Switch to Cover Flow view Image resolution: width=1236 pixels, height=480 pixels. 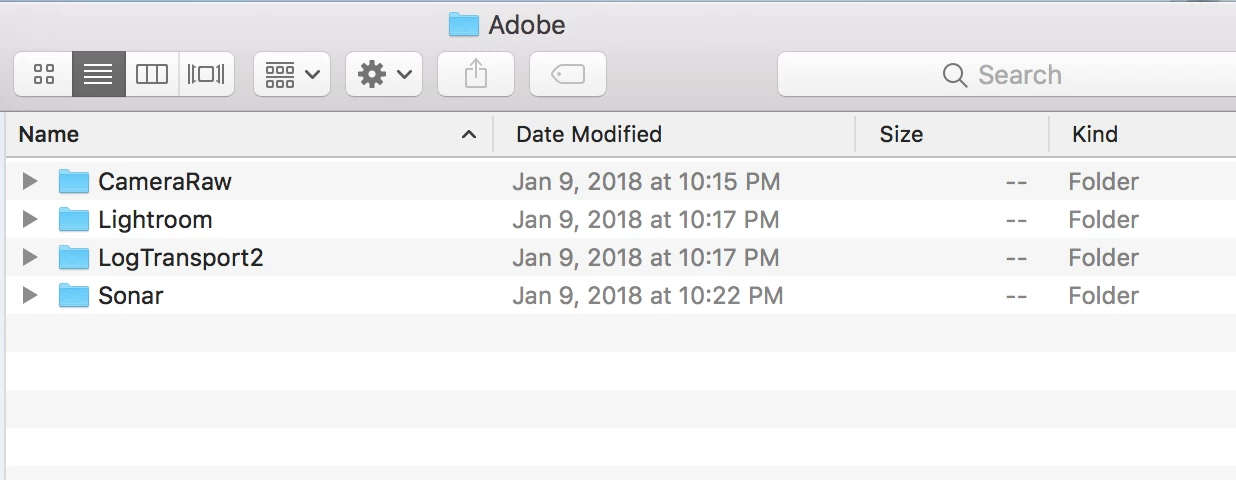click(206, 74)
